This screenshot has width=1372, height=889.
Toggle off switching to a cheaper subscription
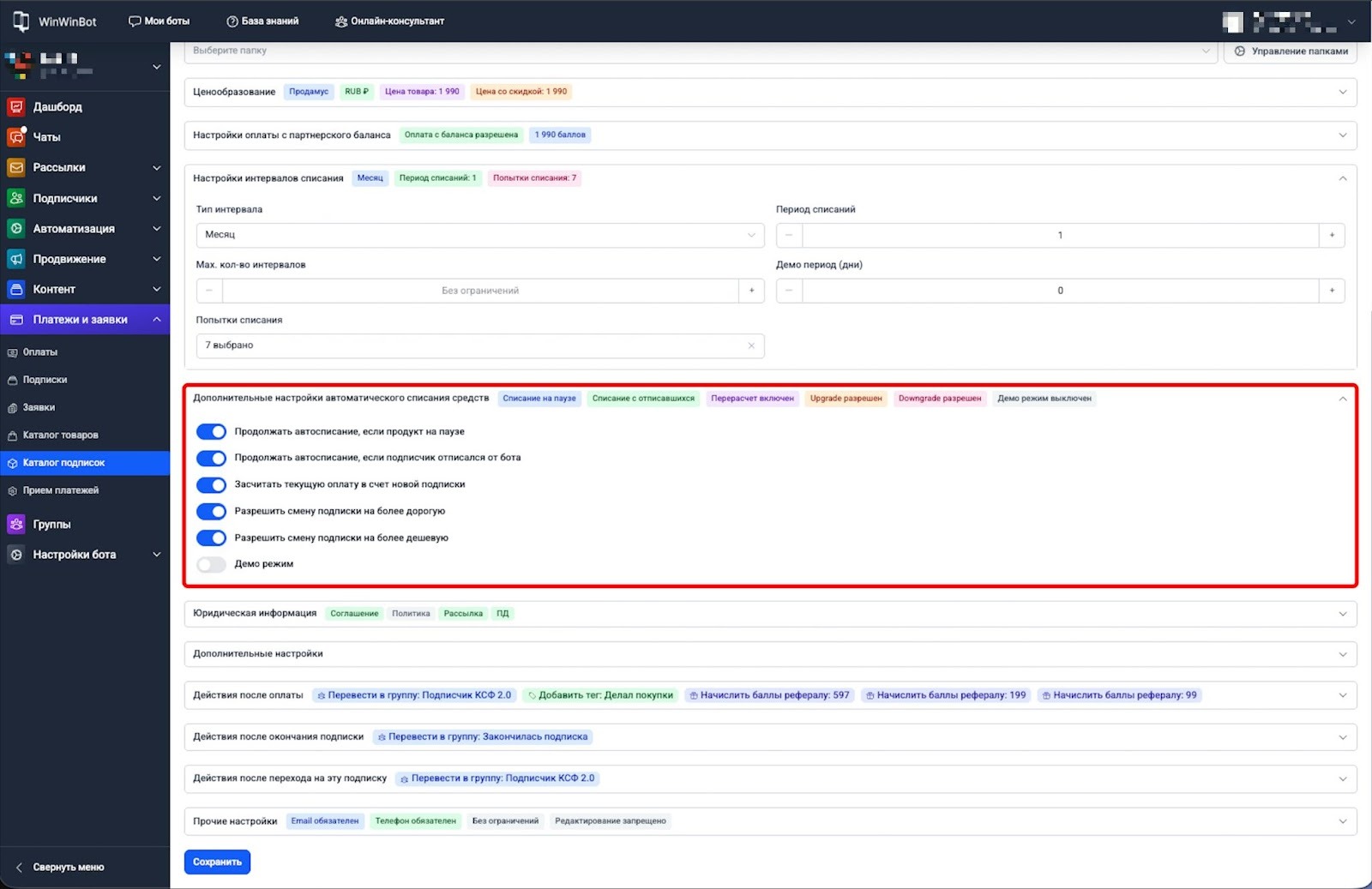pyautogui.click(x=211, y=538)
